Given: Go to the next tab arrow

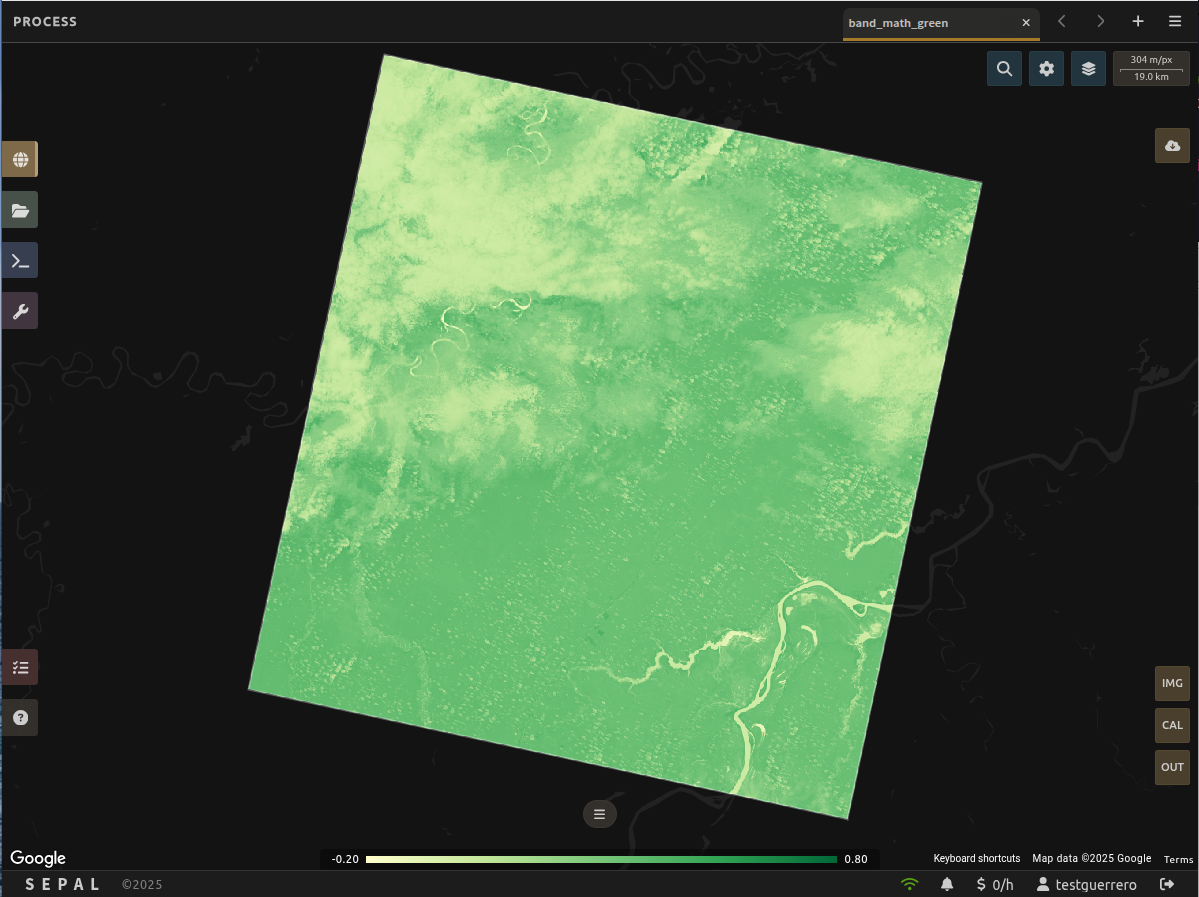Looking at the screenshot, I should pos(1100,22).
